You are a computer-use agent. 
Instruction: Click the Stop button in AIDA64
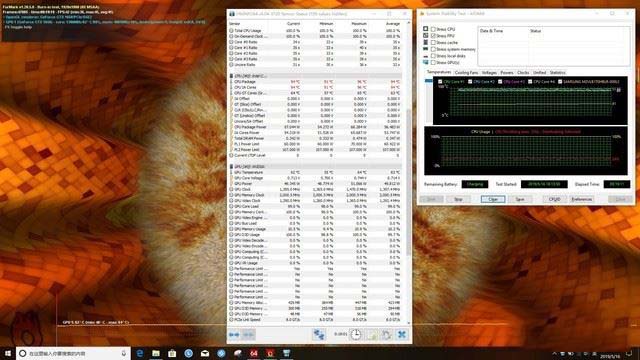click(x=458, y=199)
